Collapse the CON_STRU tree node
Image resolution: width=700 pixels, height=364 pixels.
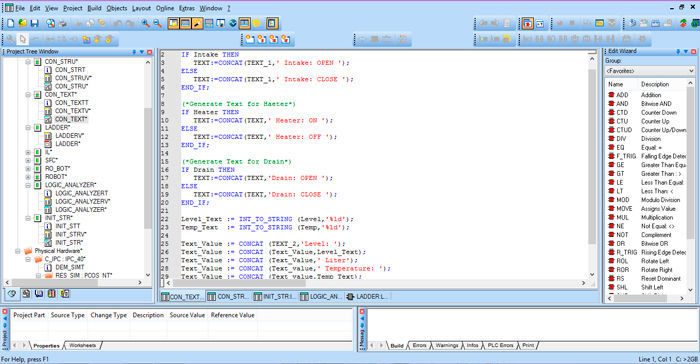tap(28, 62)
